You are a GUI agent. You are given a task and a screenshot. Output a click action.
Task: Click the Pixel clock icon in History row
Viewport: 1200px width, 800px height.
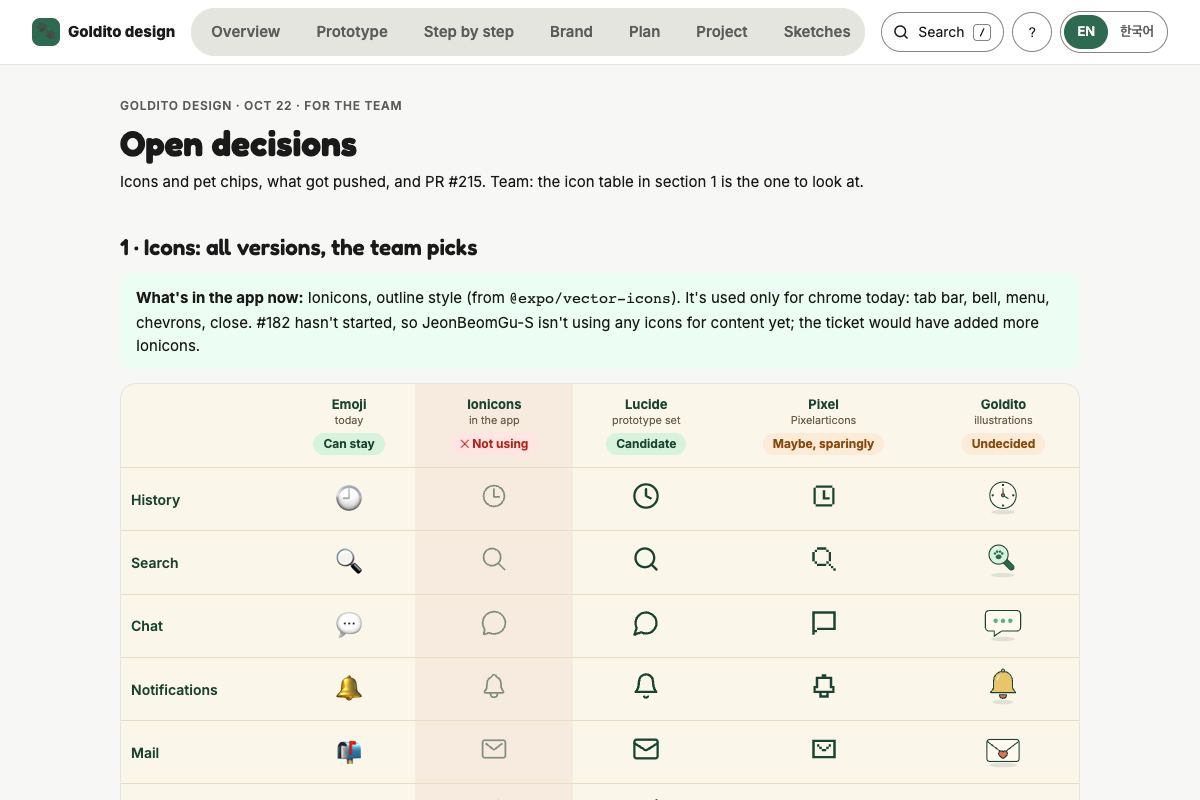click(x=824, y=495)
